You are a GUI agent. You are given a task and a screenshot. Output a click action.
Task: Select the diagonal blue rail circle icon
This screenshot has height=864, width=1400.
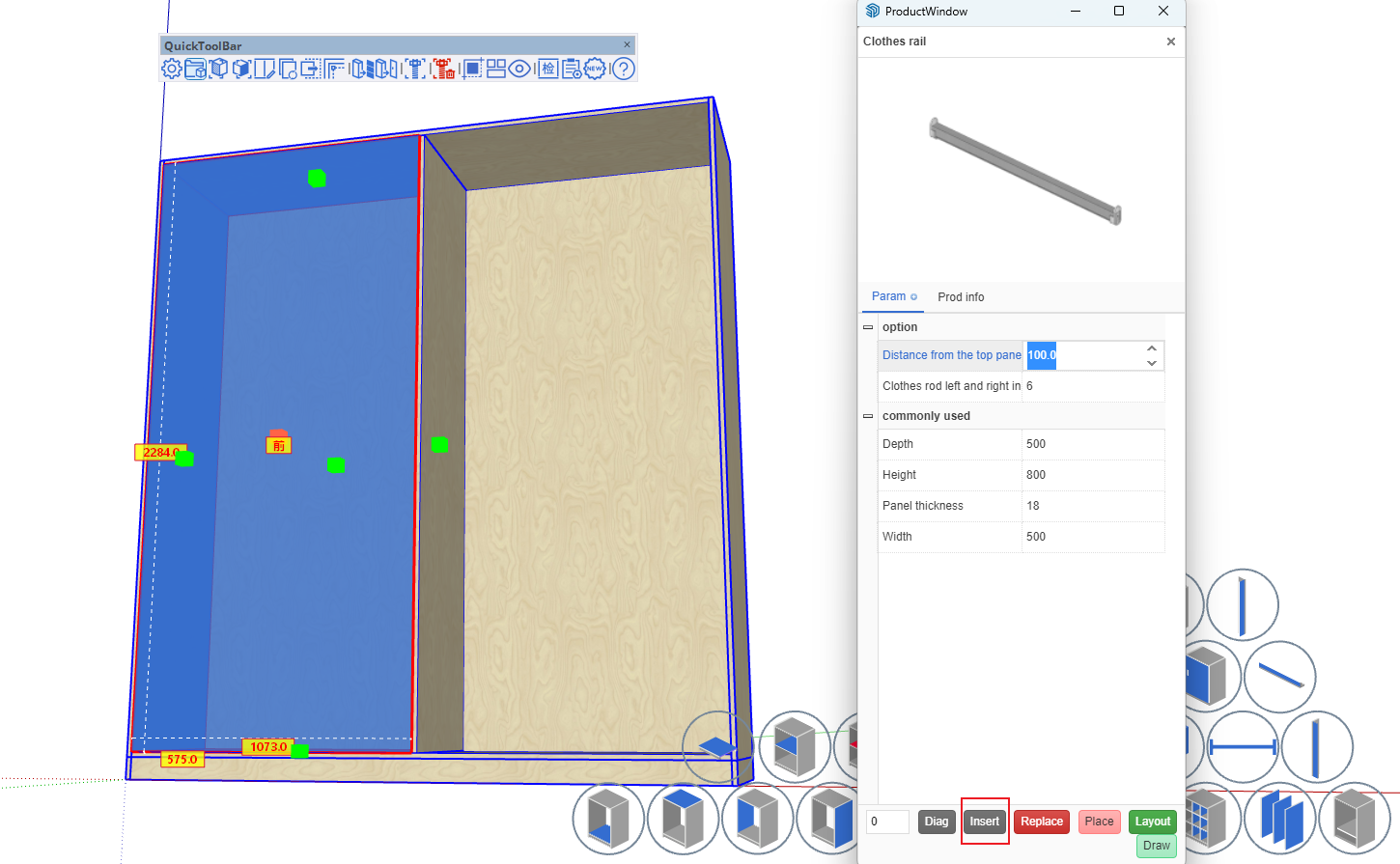1280,677
